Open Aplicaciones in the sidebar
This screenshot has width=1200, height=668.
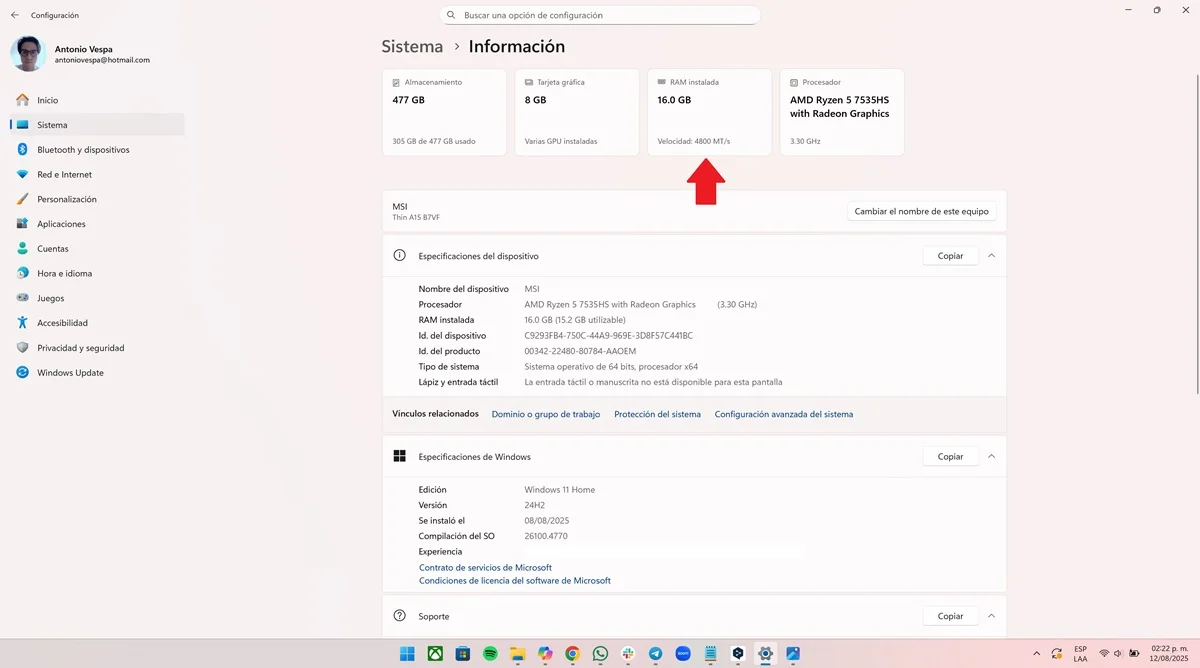[x=97, y=224]
